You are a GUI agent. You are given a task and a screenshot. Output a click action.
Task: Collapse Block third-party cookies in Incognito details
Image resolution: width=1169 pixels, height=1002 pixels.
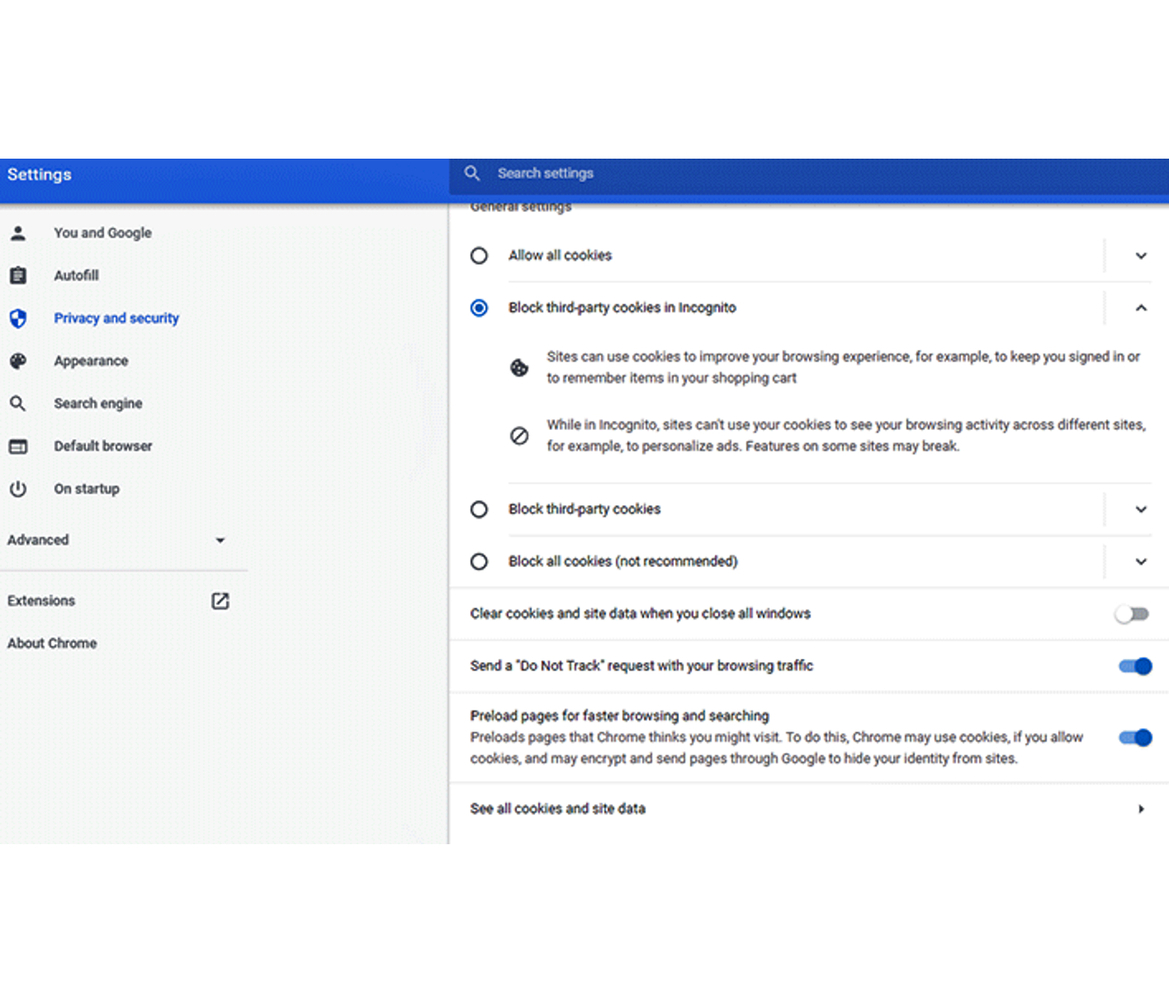(1141, 308)
